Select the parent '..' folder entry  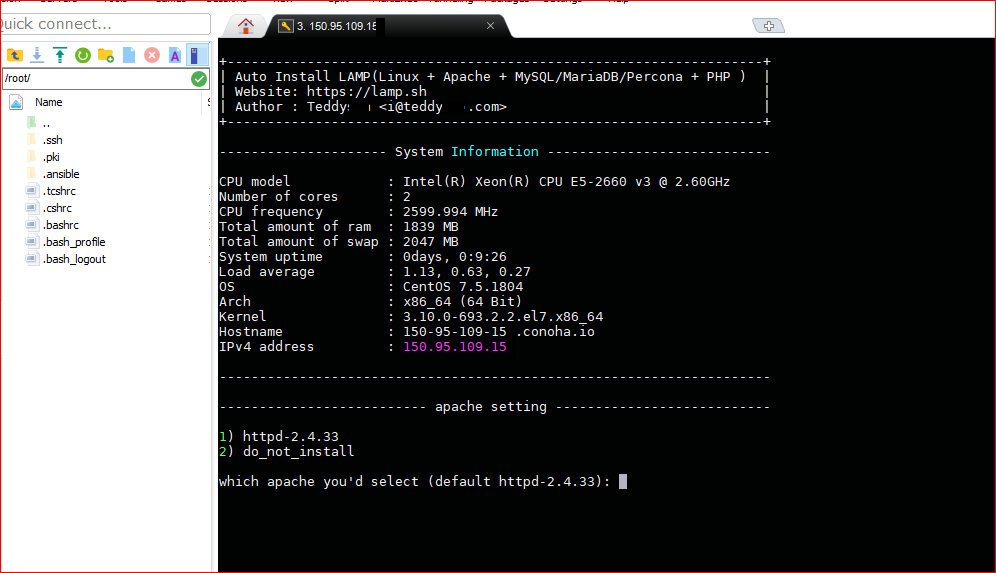click(46, 123)
